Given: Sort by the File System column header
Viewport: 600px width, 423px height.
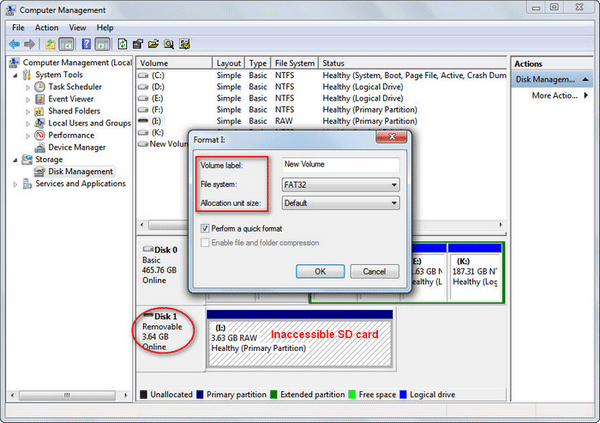Looking at the screenshot, I should click(x=295, y=63).
